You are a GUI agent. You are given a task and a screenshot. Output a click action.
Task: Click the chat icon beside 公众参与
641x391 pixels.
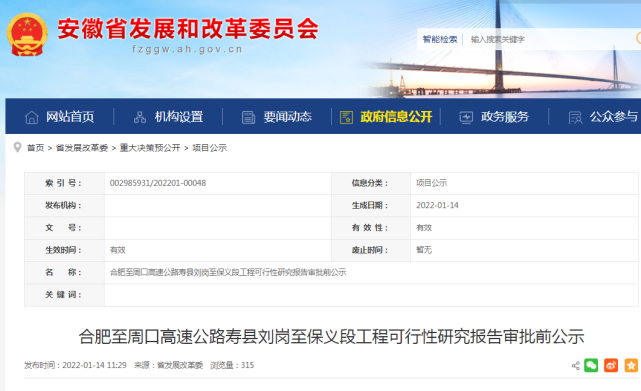click(x=575, y=117)
